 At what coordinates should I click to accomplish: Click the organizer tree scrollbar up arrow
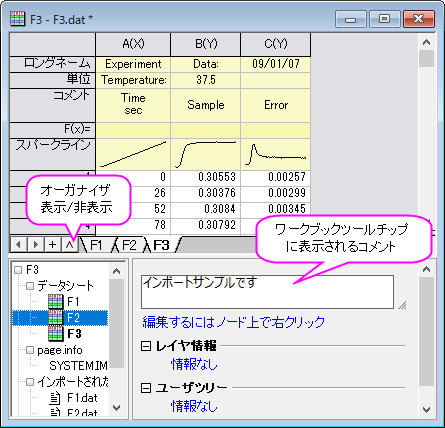116,271
